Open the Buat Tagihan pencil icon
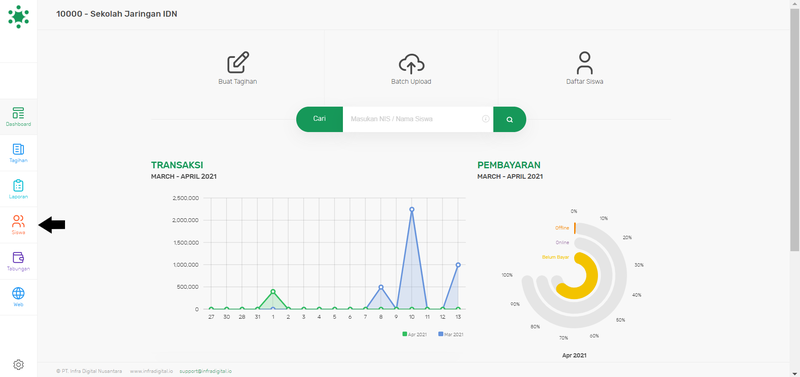Screen dimensions: 800x377 click(238, 62)
